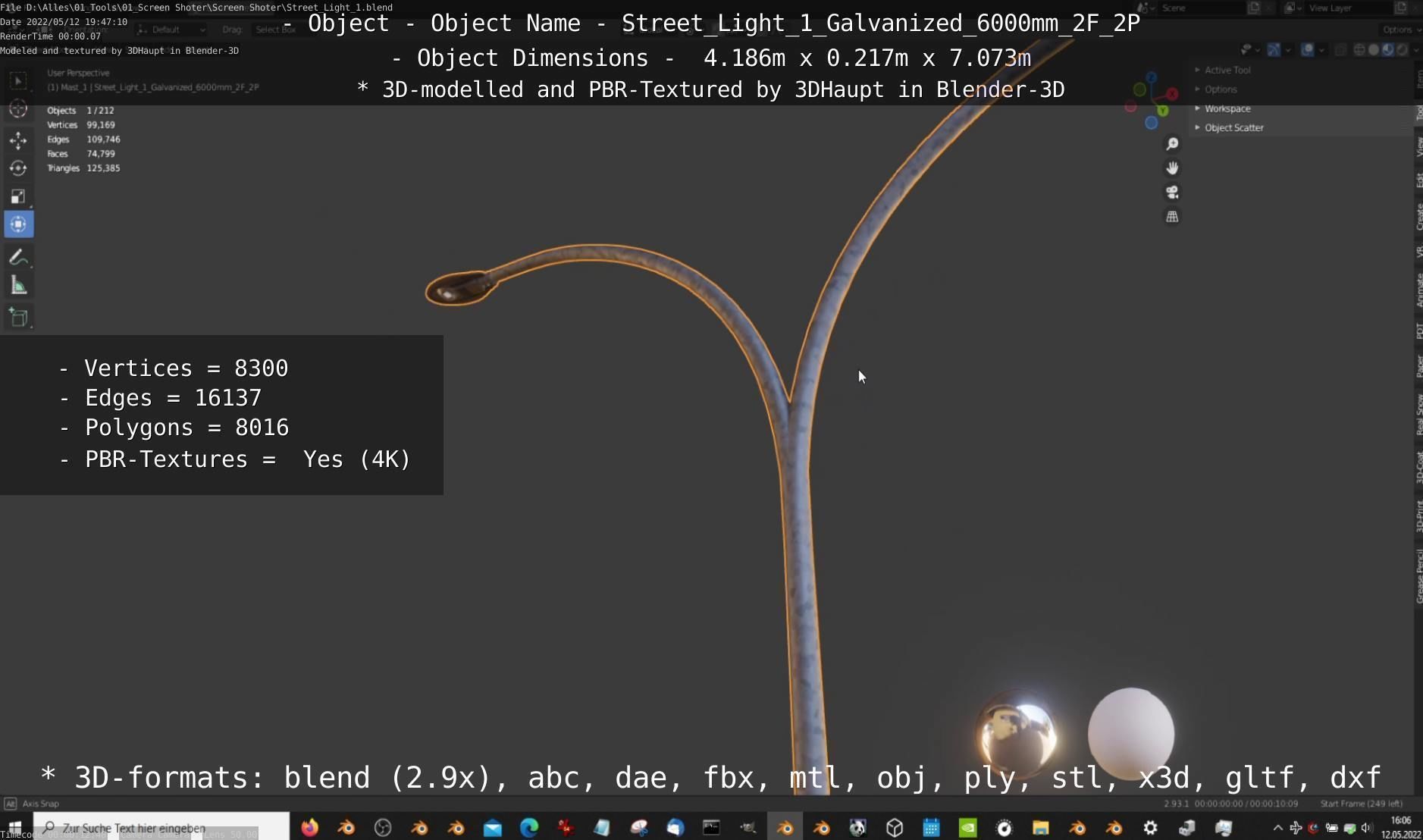Toggle the camera view icon
This screenshot has height=840, width=1423.
[x=1172, y=193]
